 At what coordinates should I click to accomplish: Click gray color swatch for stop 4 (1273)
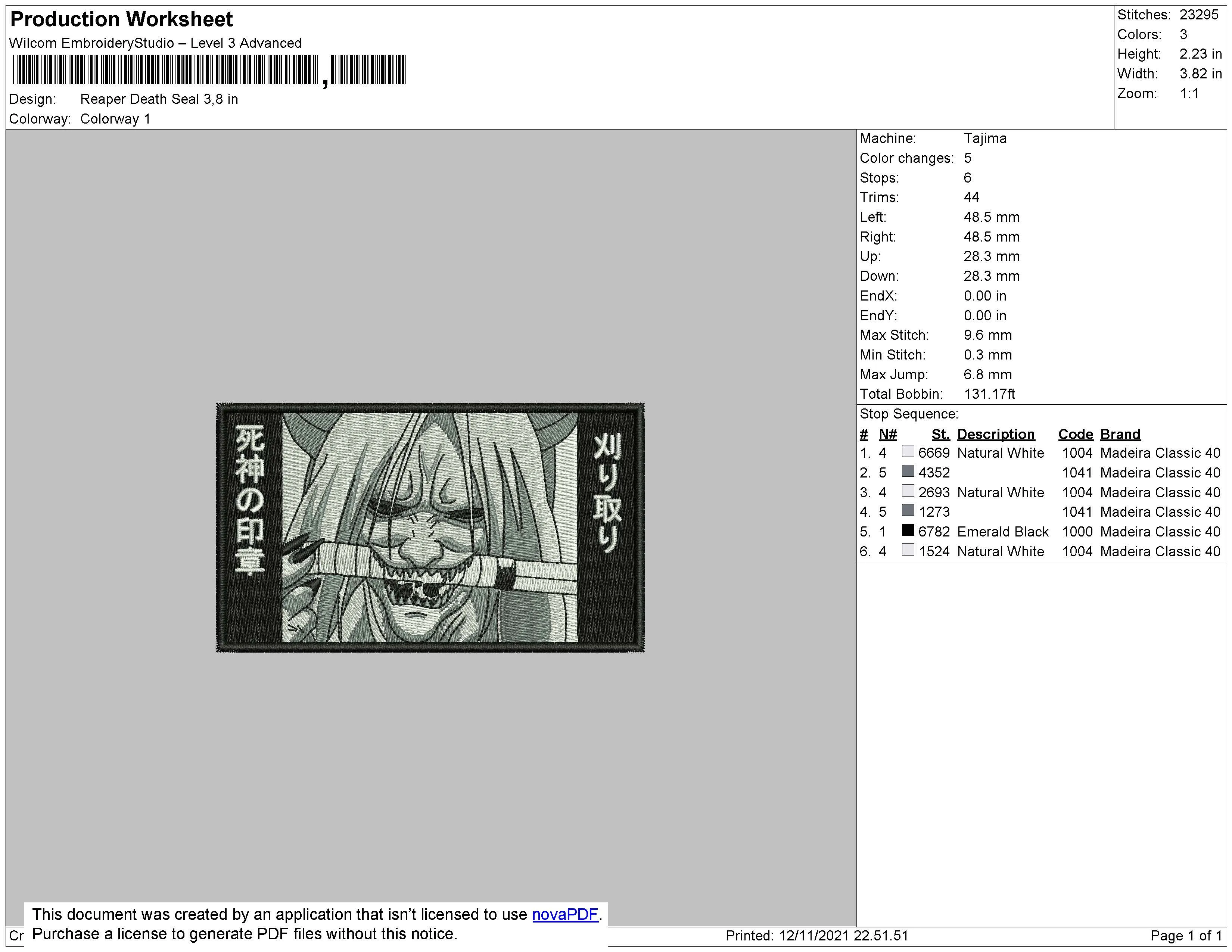point(908,510)
